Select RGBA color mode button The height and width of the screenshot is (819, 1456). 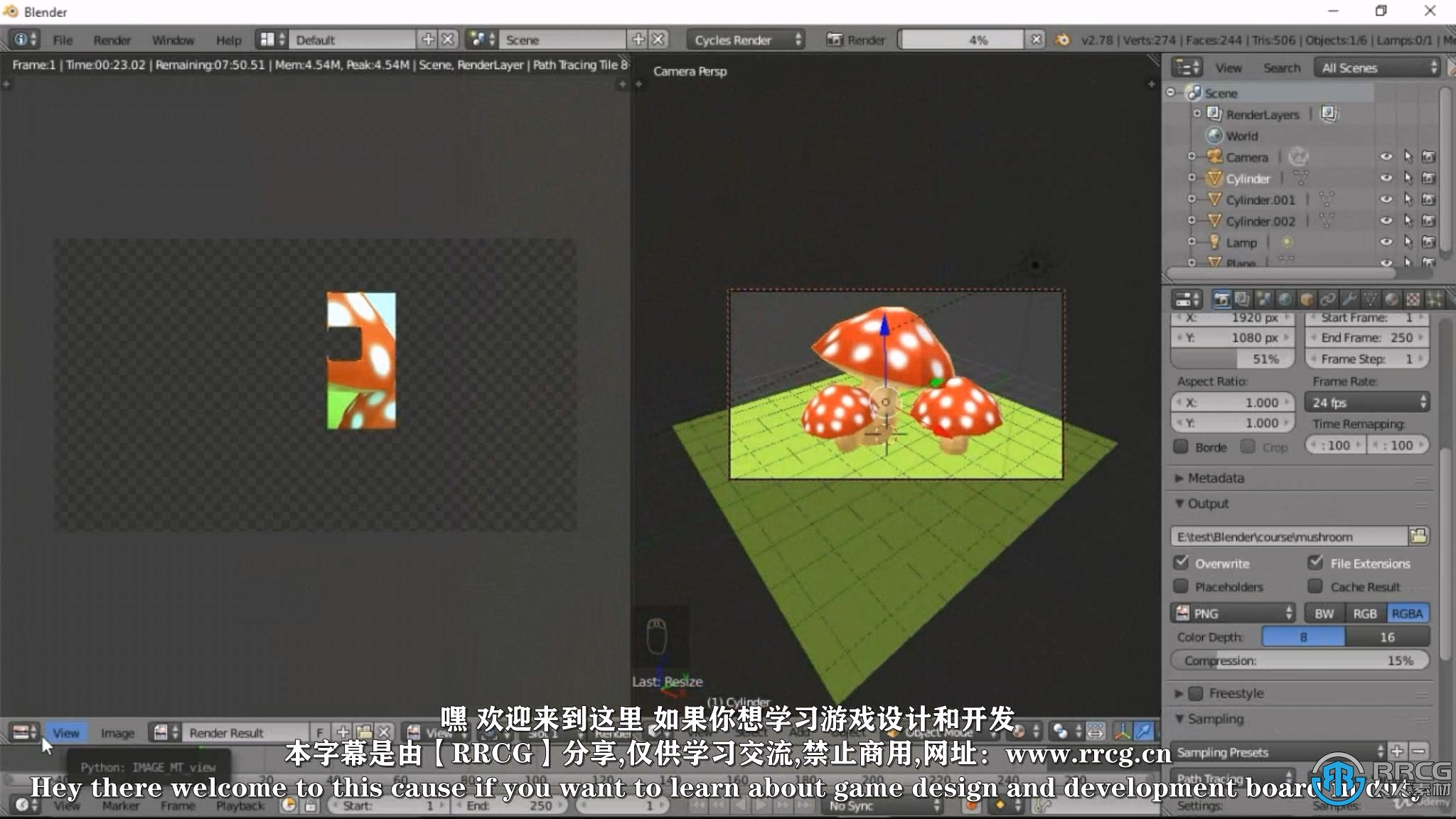1408,613
